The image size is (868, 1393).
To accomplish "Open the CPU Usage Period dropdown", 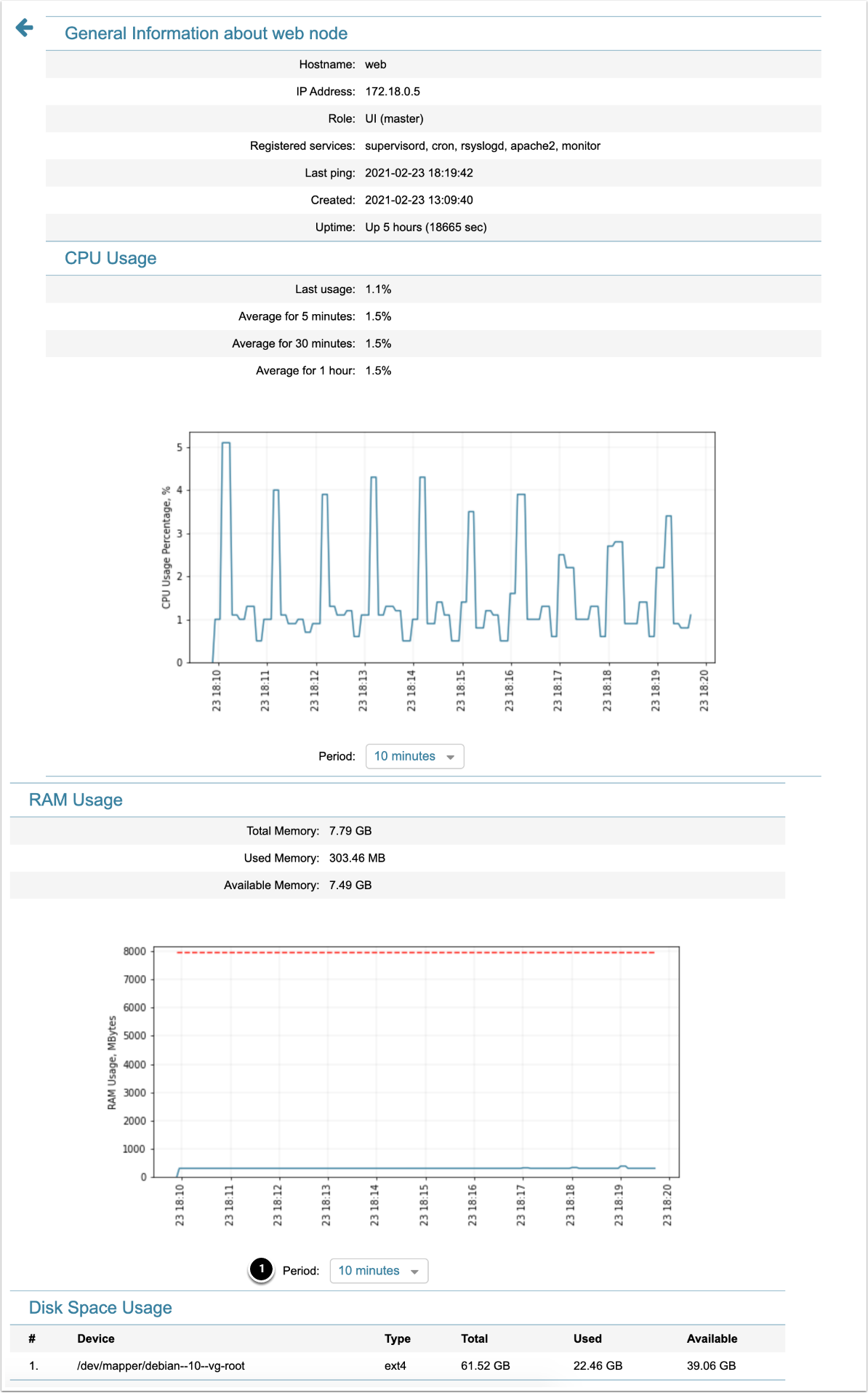I will pyautogui.click(x=414, y=756).
